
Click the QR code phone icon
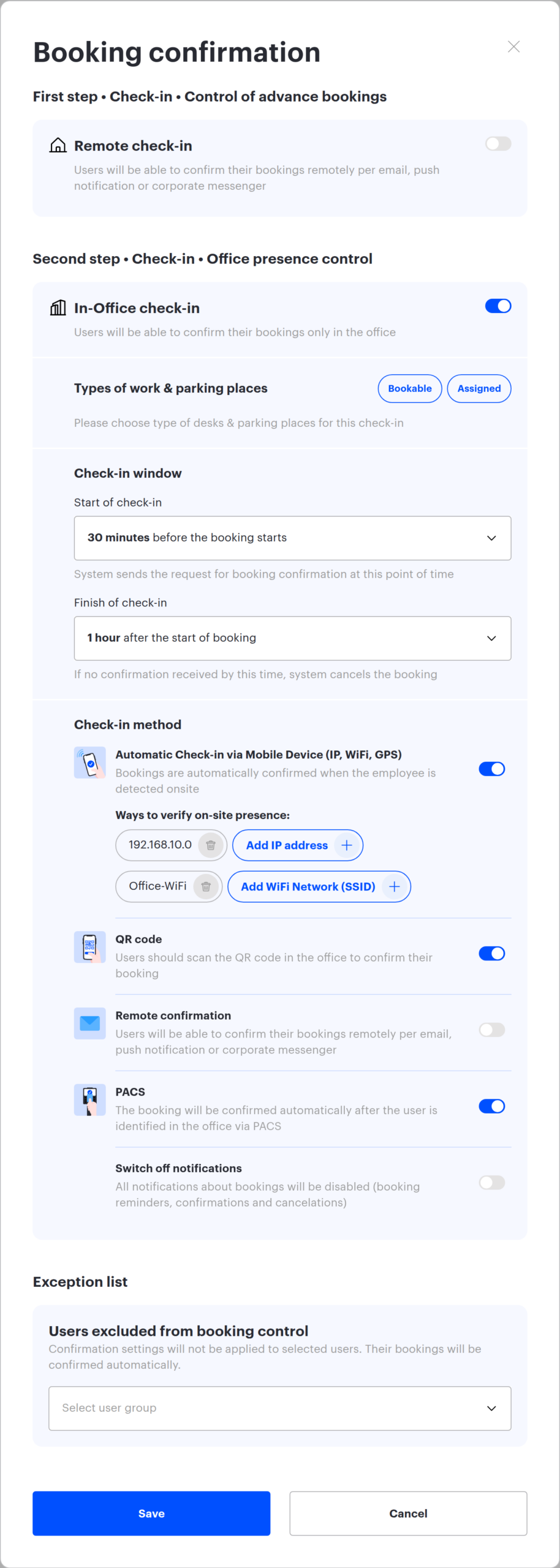(90, 947)
